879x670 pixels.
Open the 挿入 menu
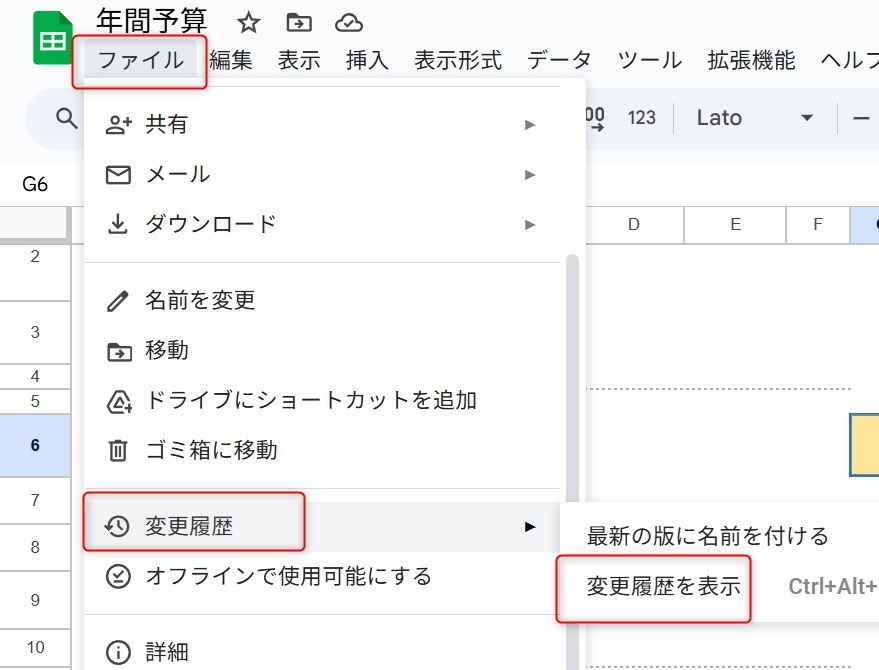[x=367, y=60]
